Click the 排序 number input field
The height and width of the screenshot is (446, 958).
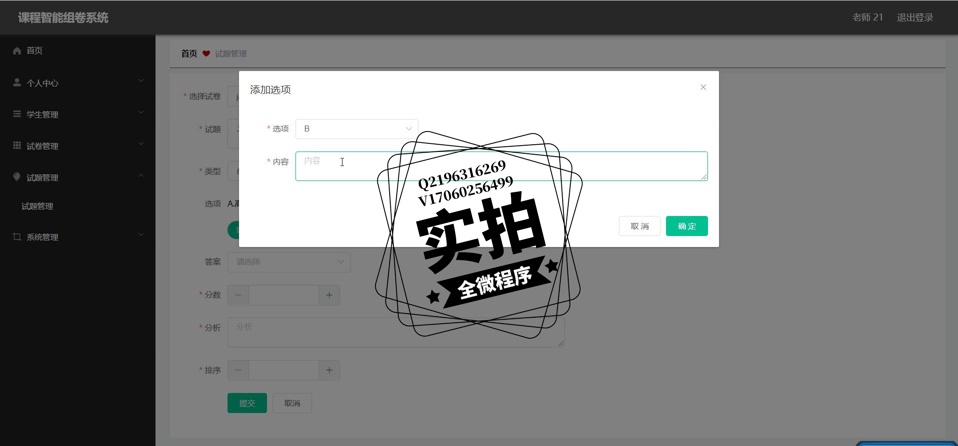tap(283, 370)
